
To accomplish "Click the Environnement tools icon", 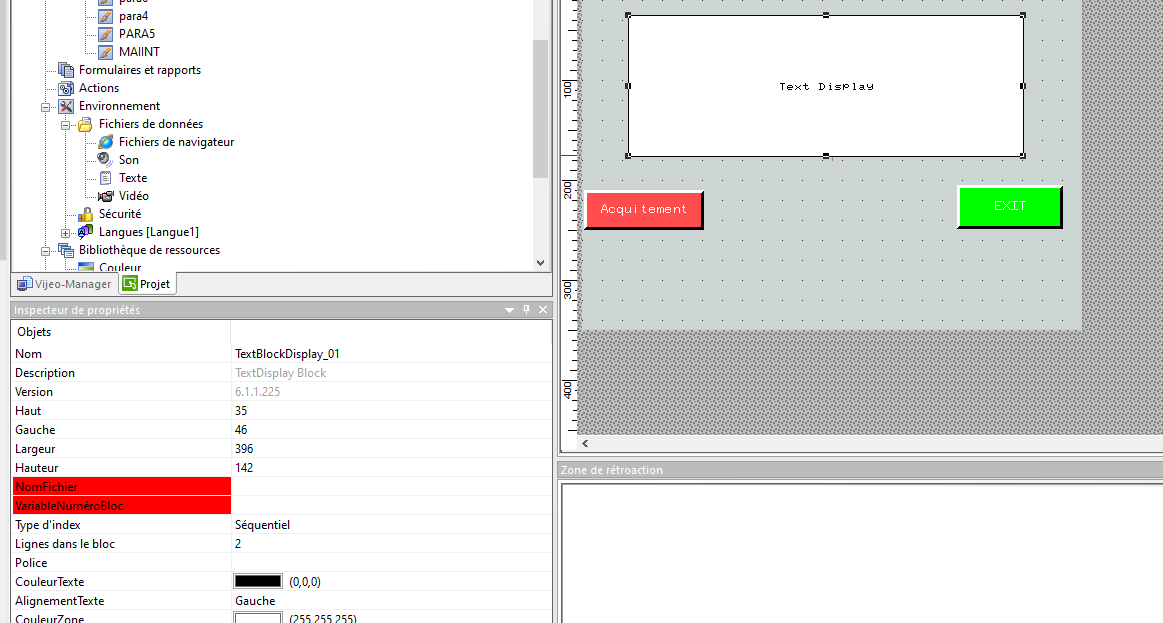I will 66,106.
